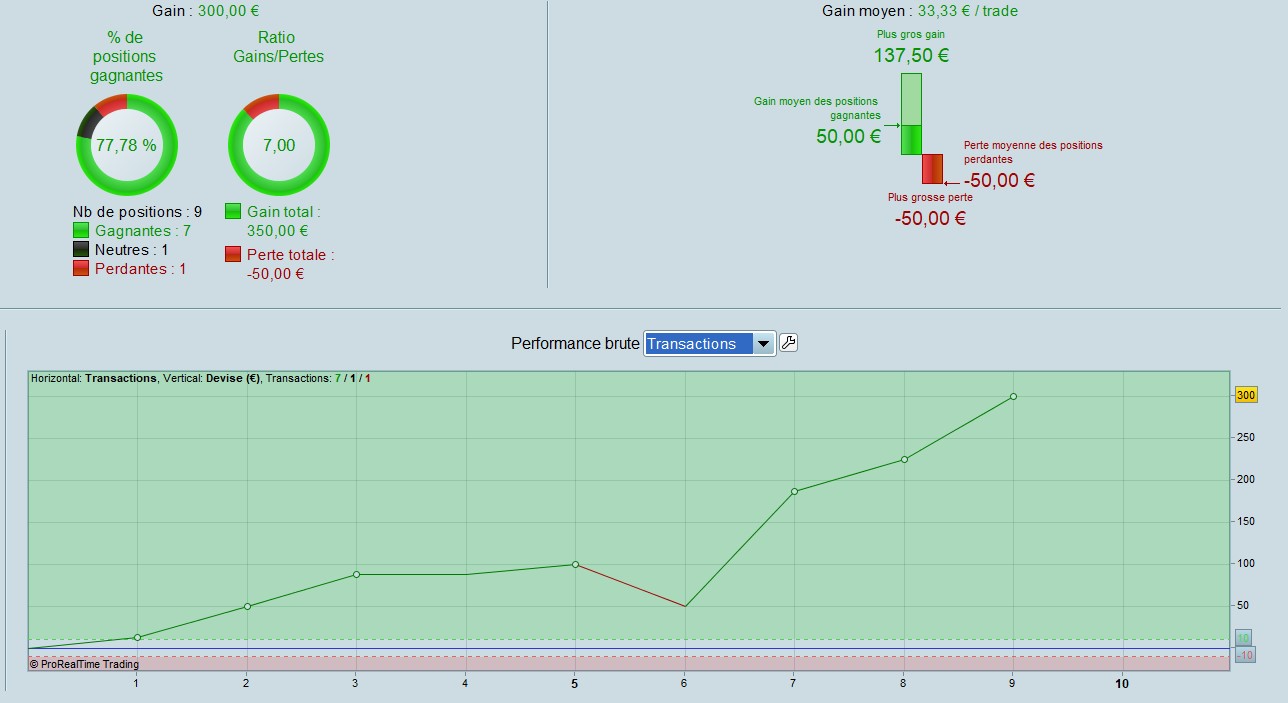
Task: Click the red loss bar in average gain chart
Action: (932, 169)
